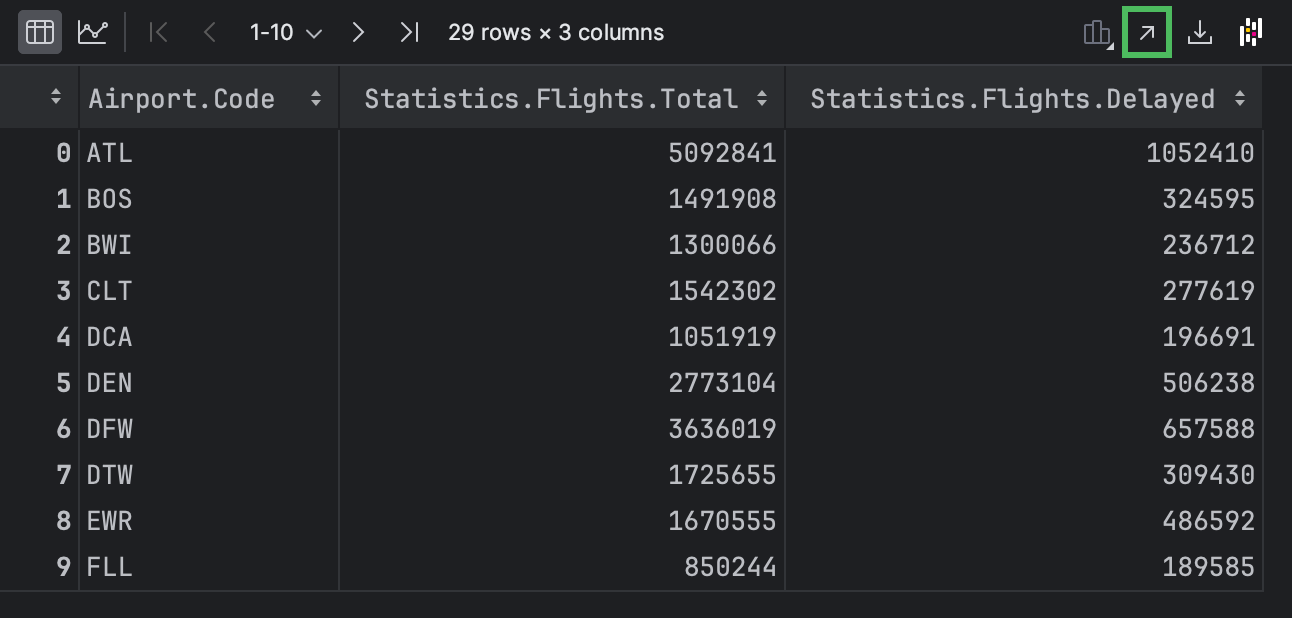Viewport: 1292px width, 618px height.
Task: Switch to the table view icon
Action: click(x=40, y=31)
